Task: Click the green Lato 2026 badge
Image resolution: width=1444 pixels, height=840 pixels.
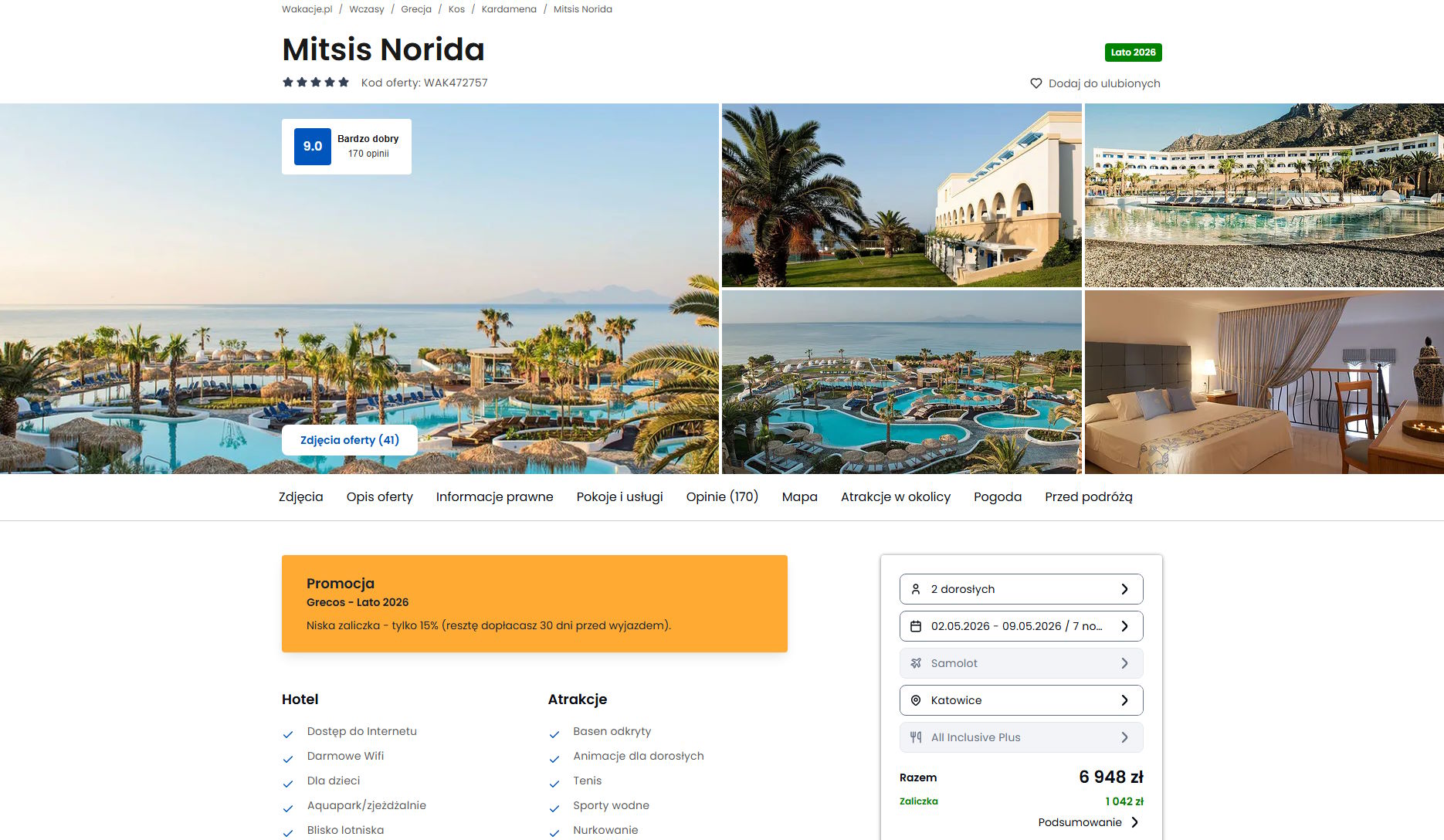Action: coord(1133,52)
